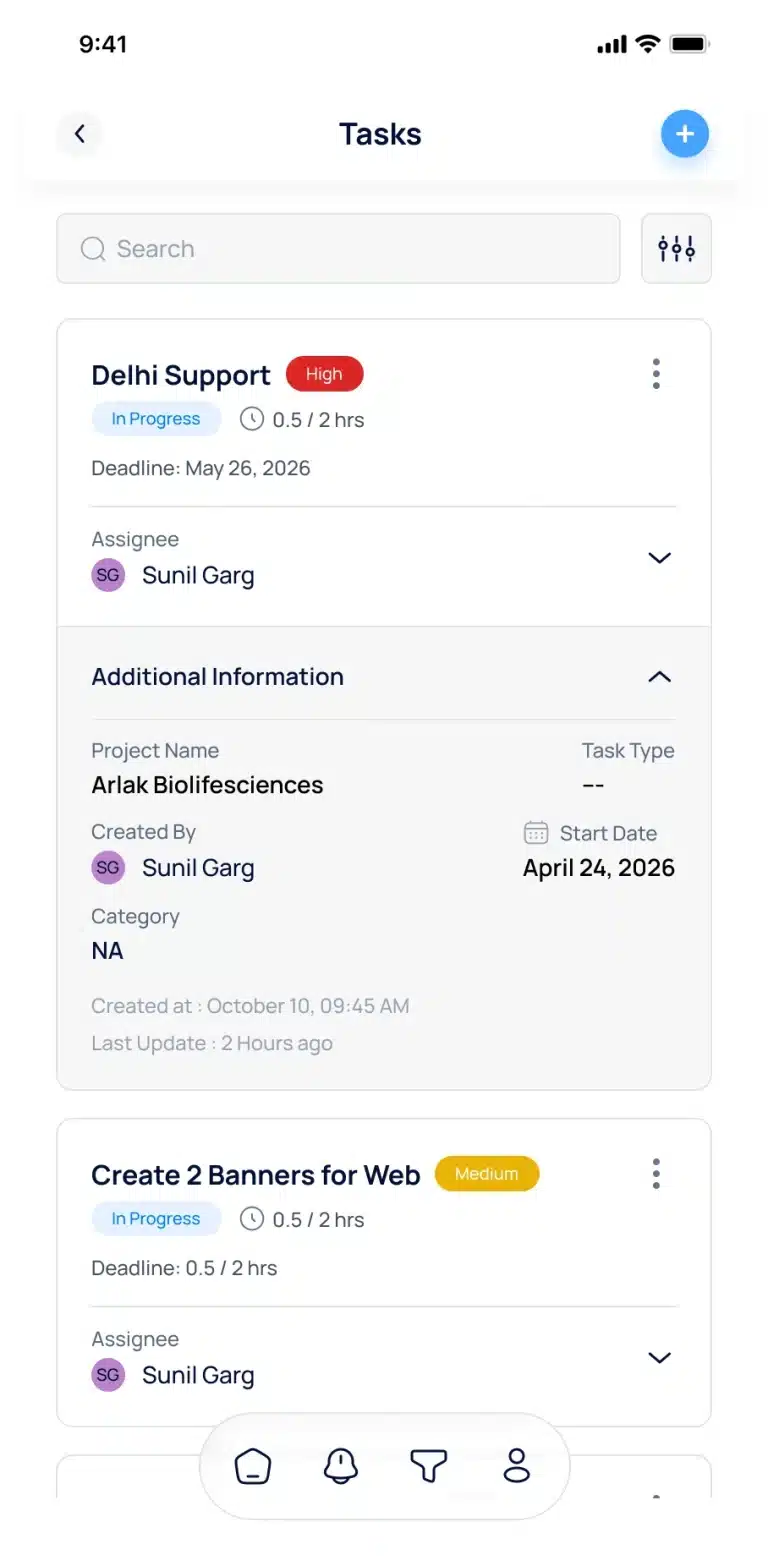Click the SG avatar under Create 2 Banners' Assignee
The image size is (768, 1566).
108,1375
